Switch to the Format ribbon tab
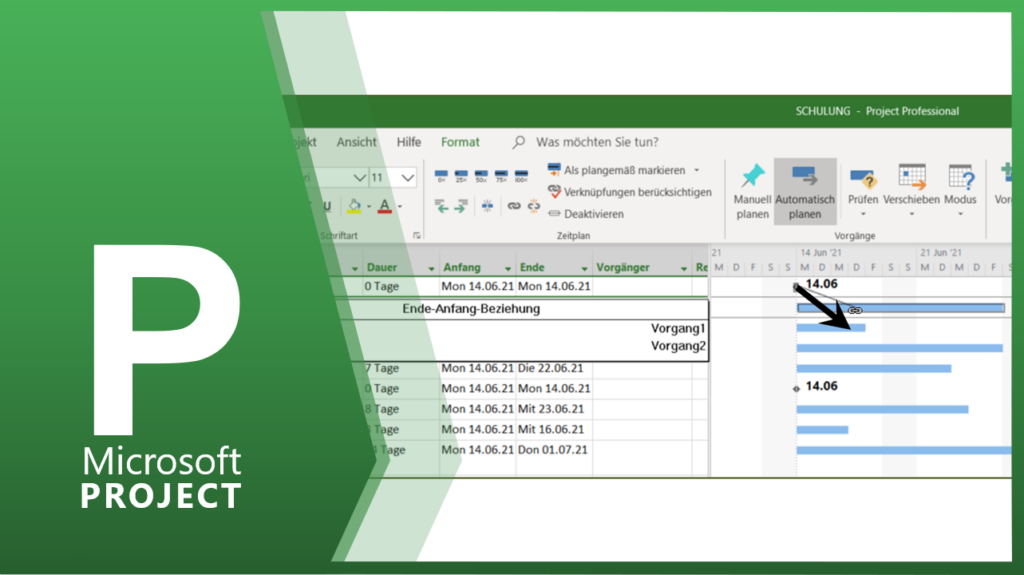This screenshot has height=575, width=1024. pos(460,142)
